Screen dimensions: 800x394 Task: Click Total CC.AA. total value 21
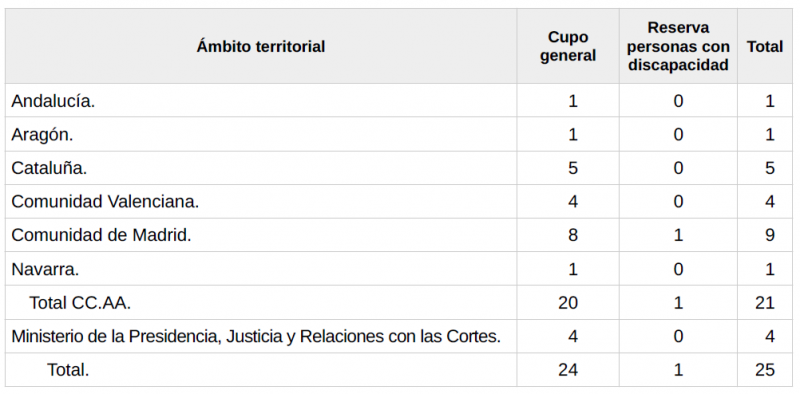coord(765,303)
